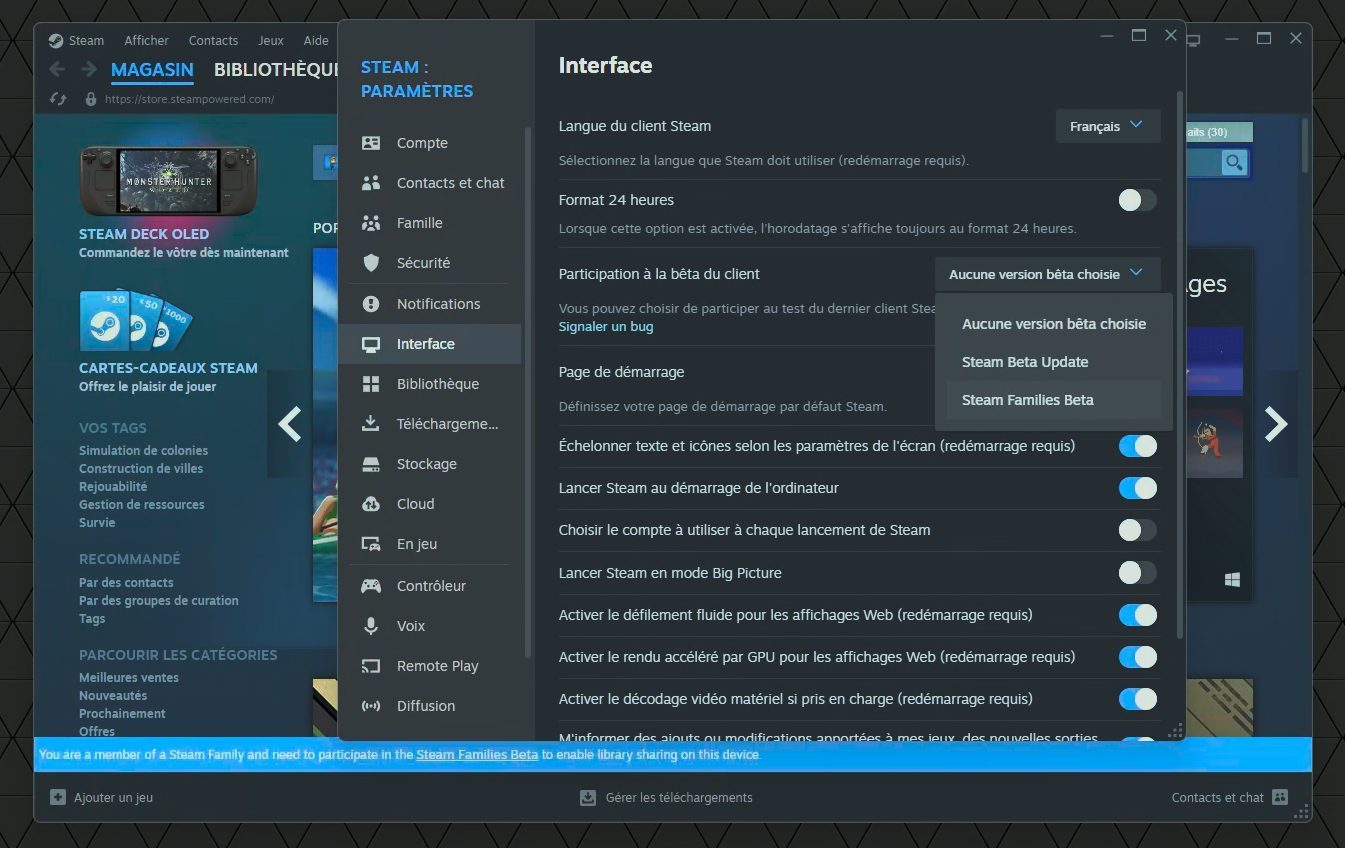Click the Compte account icon in sidebar
The width and height of the screenshot is (1345, 848).
point(371,143)
